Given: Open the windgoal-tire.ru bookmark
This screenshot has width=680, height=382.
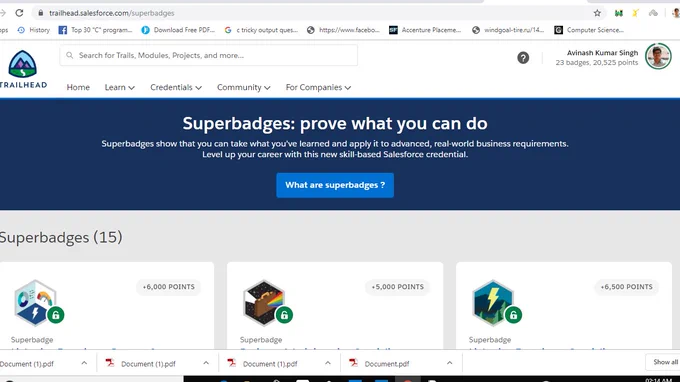Looking at the screenshot, I should [508, 30].
